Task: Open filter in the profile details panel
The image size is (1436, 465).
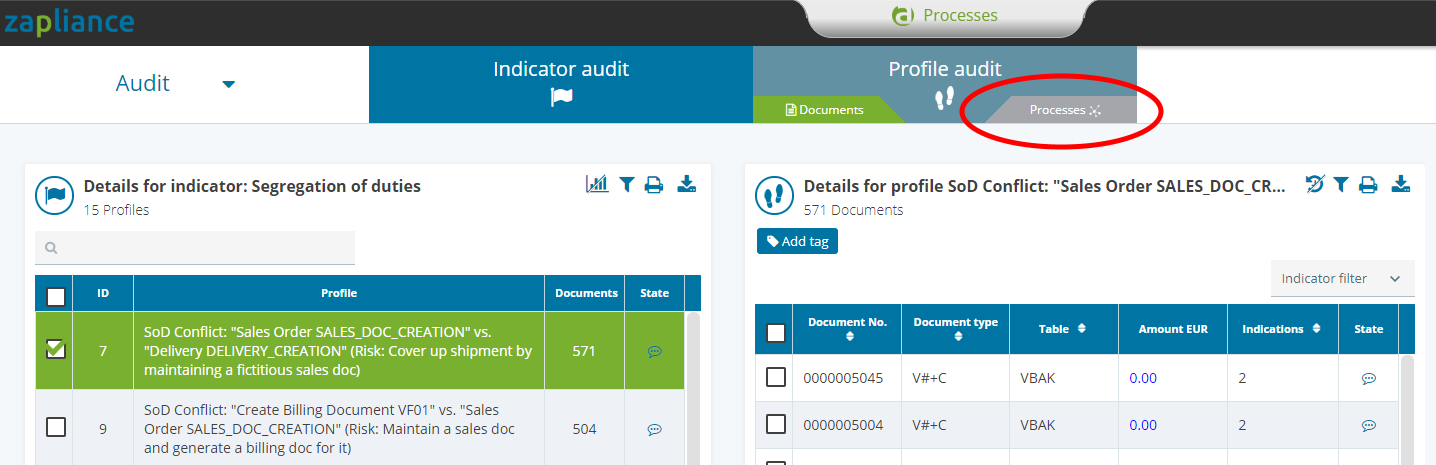Action: 1341,184
